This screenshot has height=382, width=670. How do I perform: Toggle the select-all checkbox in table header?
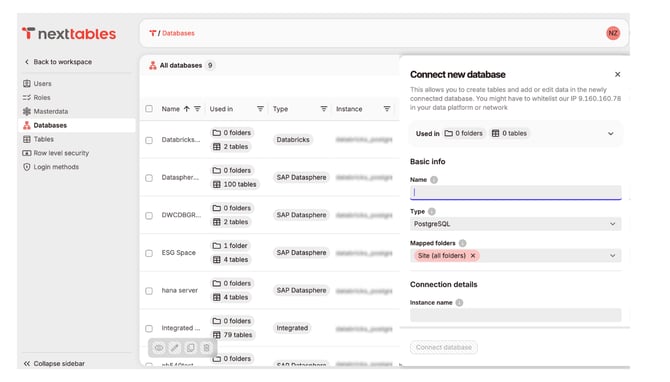[149, 109]
